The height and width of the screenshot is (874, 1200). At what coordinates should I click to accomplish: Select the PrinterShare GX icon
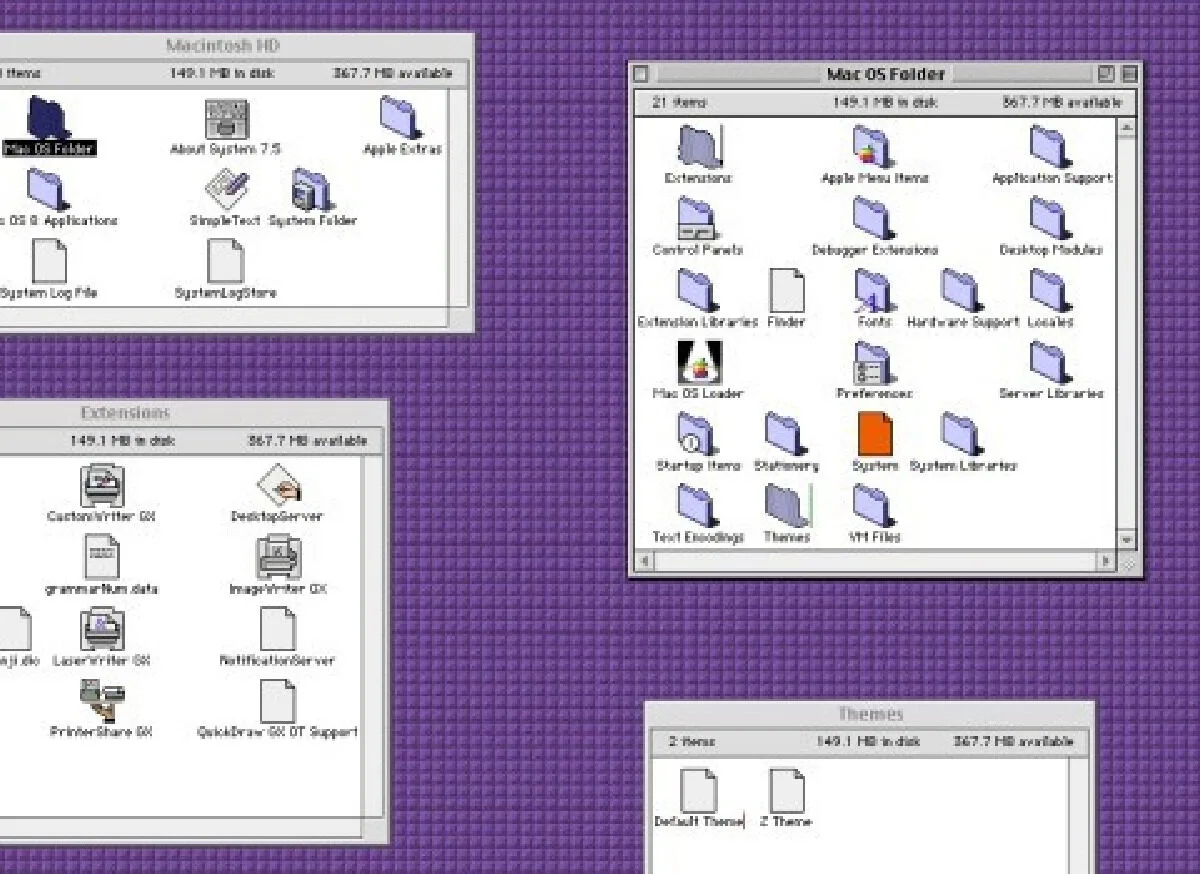point(102,702)
